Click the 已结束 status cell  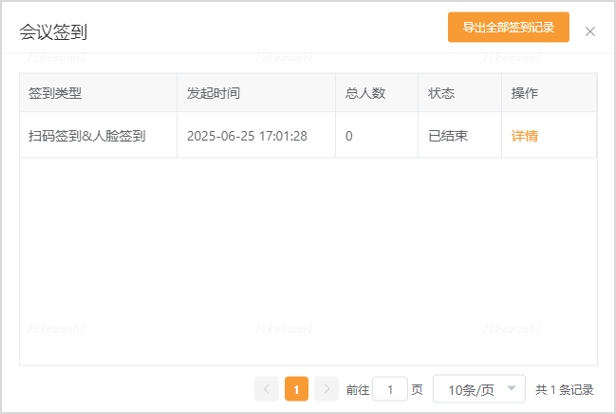pos(448,136)
